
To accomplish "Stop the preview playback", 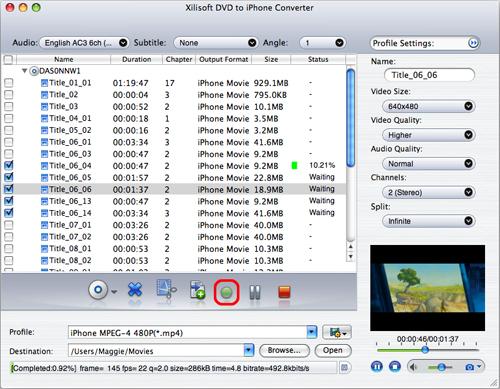I will coord(395,367).
